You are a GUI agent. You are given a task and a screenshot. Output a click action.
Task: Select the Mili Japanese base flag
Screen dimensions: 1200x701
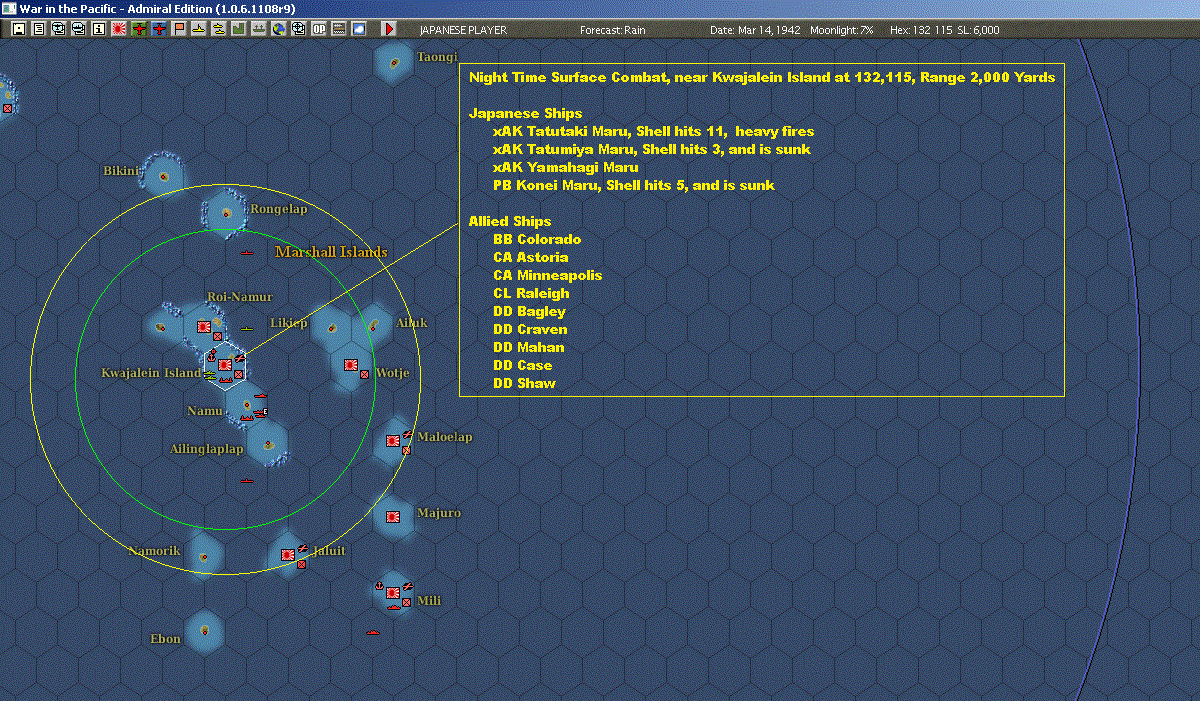point(392,593)
